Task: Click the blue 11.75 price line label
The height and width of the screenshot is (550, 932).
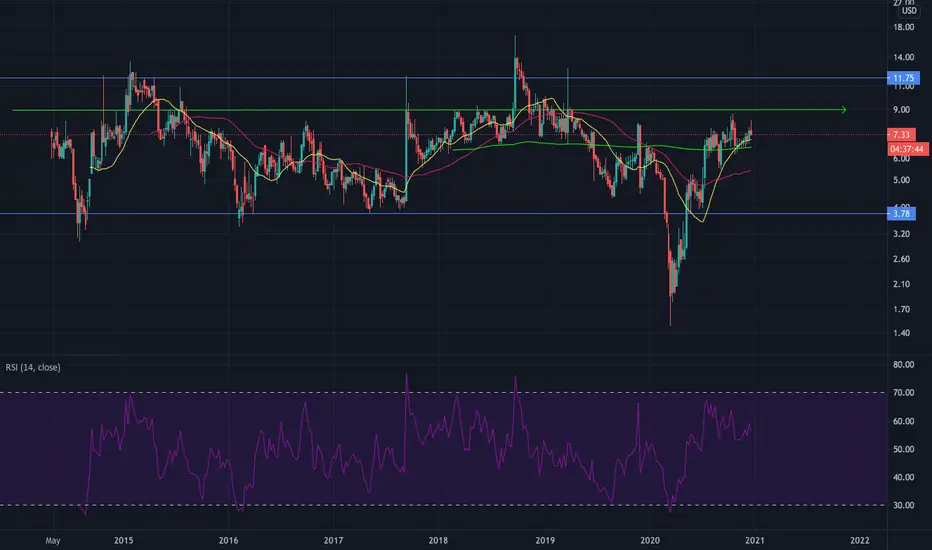Action: click(903, 78)
